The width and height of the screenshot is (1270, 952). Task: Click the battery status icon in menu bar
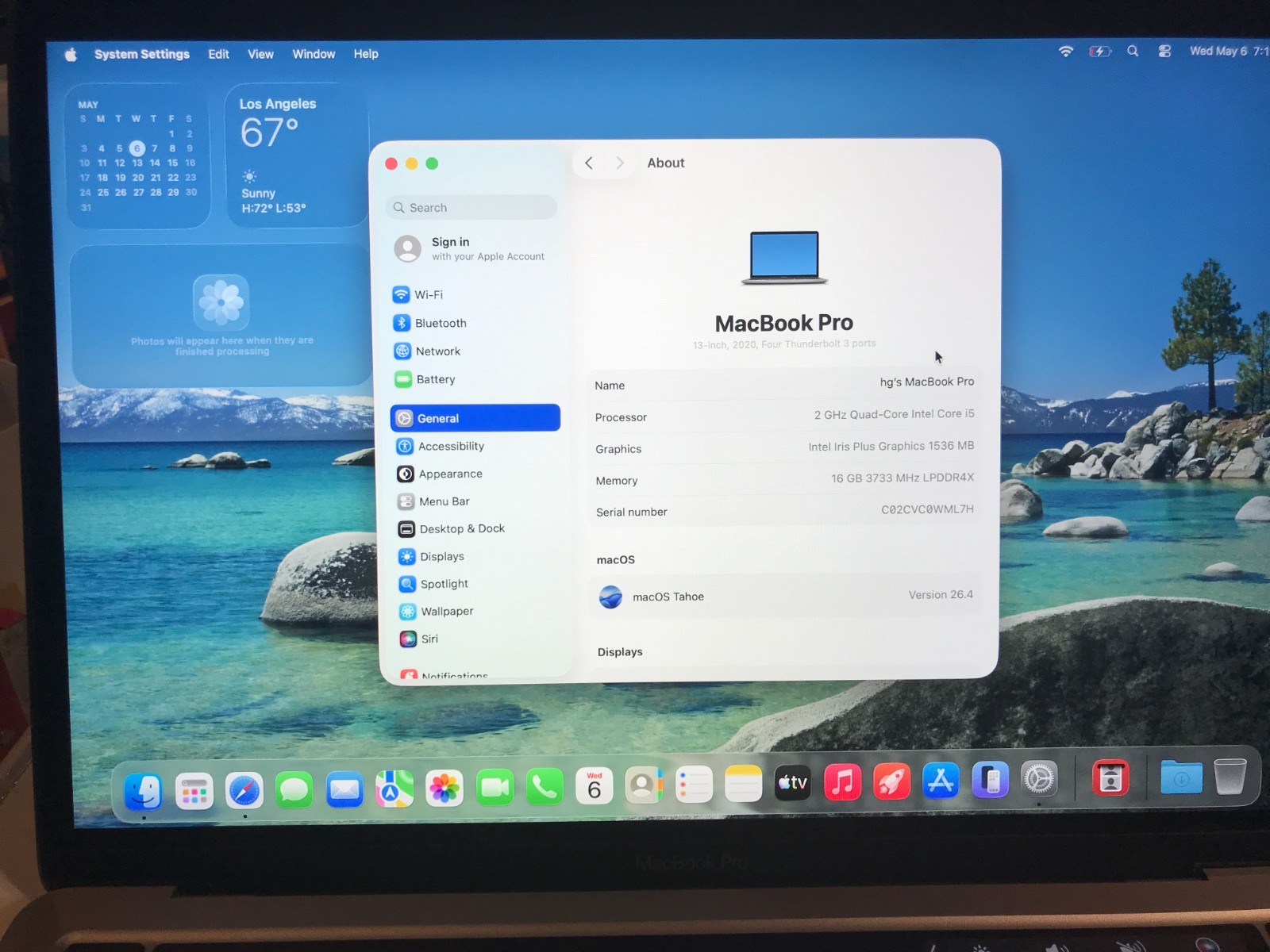1100,51
